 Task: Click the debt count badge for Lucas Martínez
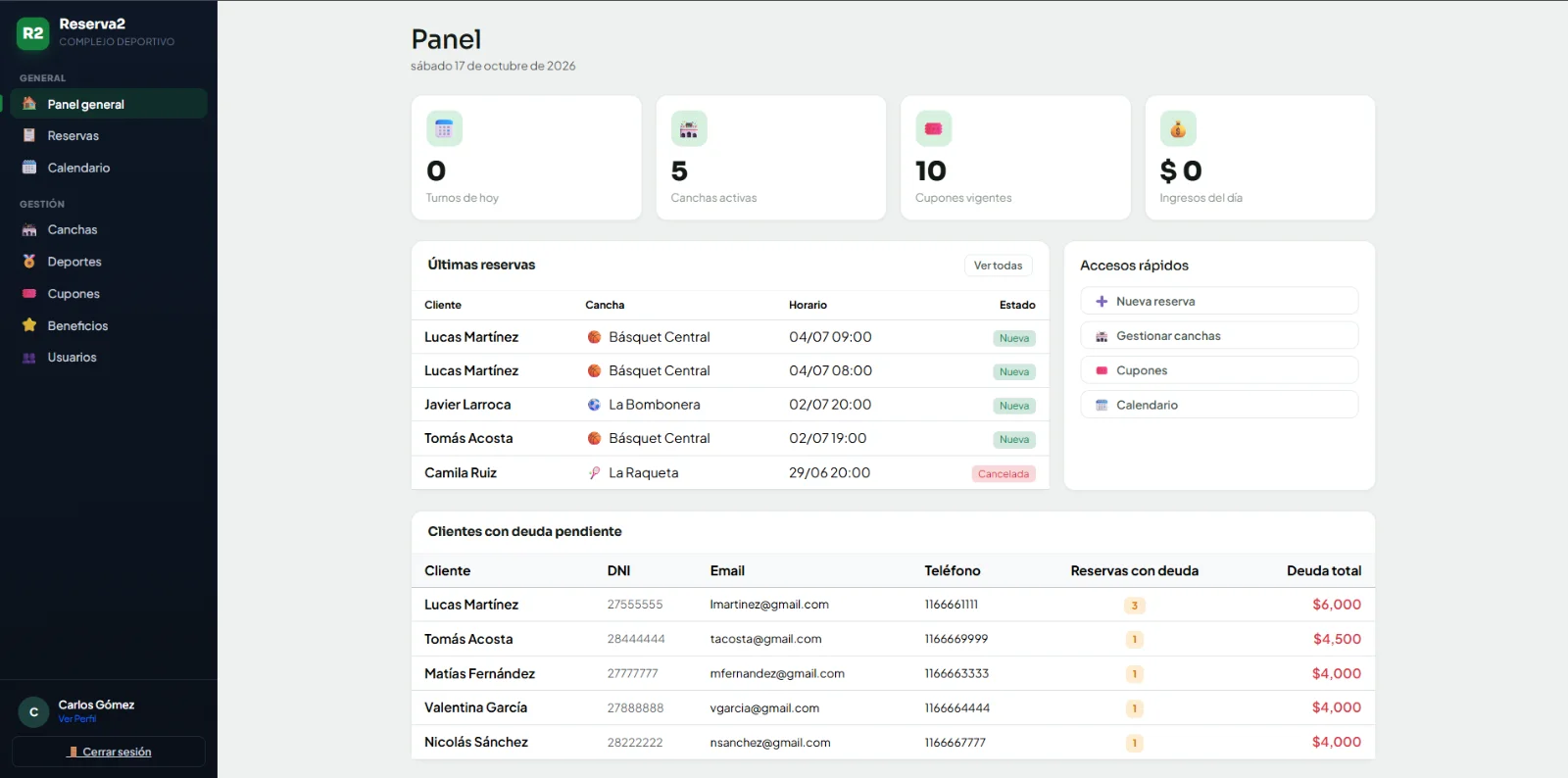tap(1135, 606)
